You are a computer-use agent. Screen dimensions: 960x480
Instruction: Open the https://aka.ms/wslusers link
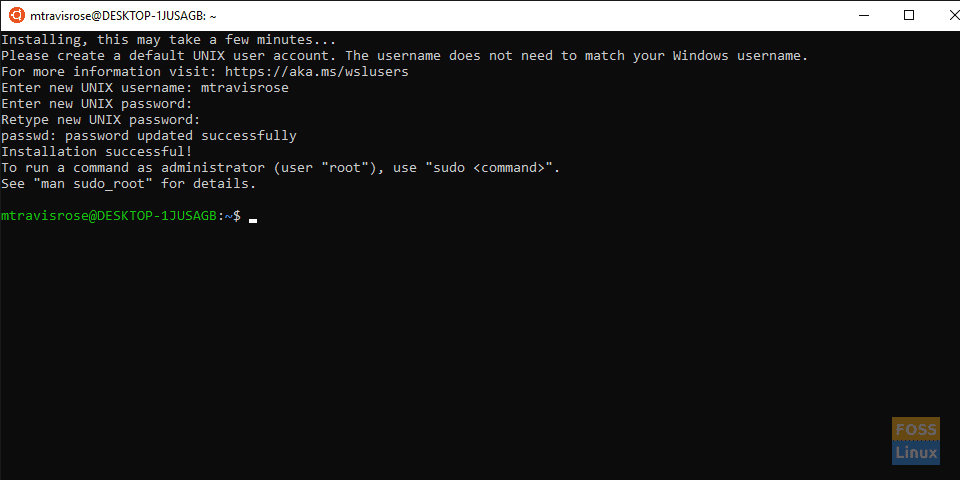point(317,72)
